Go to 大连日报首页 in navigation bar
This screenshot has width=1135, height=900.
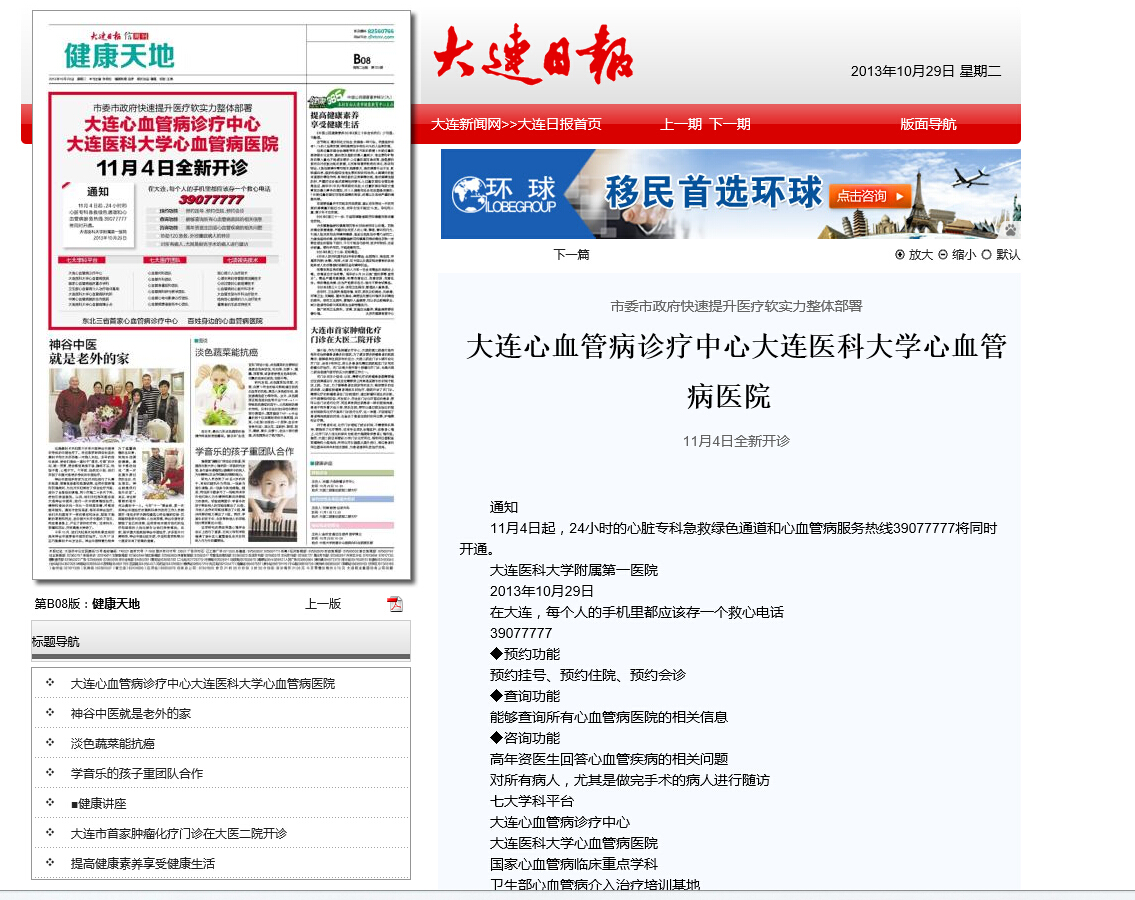tap(560, 125)
